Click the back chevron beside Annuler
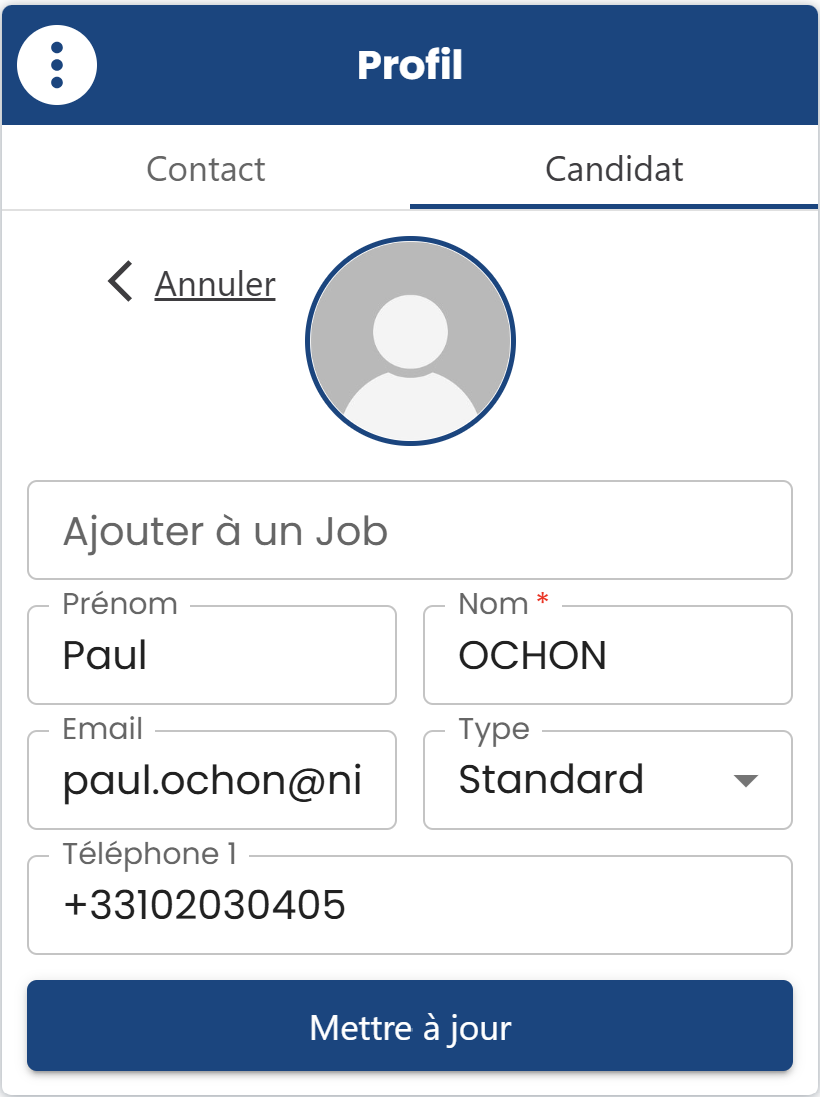This screenshot has width=820, height=1097. pyautogui.click(x=120, y=282)
